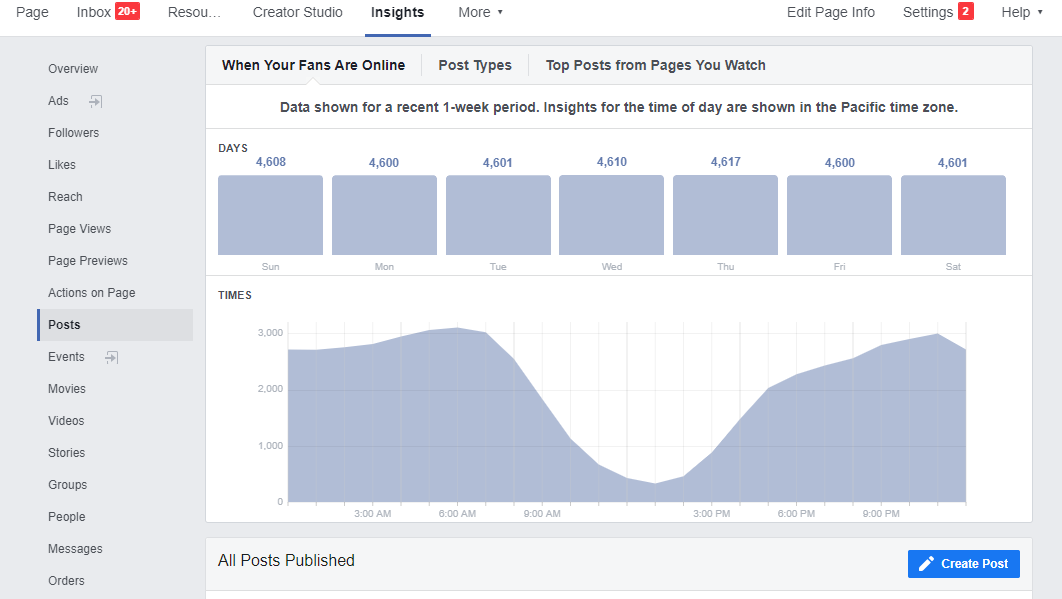Image resolution: width=1062 pixels, height=599 pixels.
Task: Open the Videos section in sidebar
Action: tap(66, 421)
